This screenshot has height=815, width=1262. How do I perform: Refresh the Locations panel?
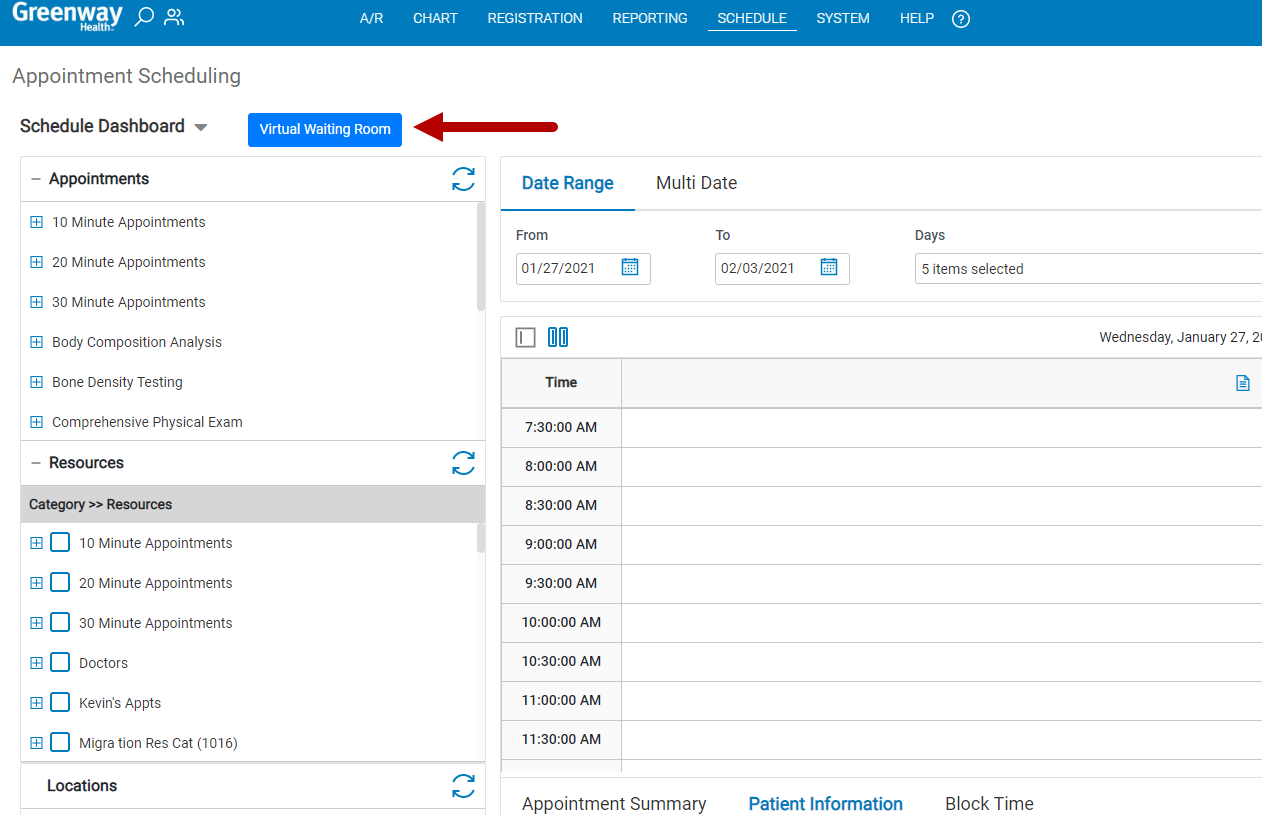tap(463, 786)
